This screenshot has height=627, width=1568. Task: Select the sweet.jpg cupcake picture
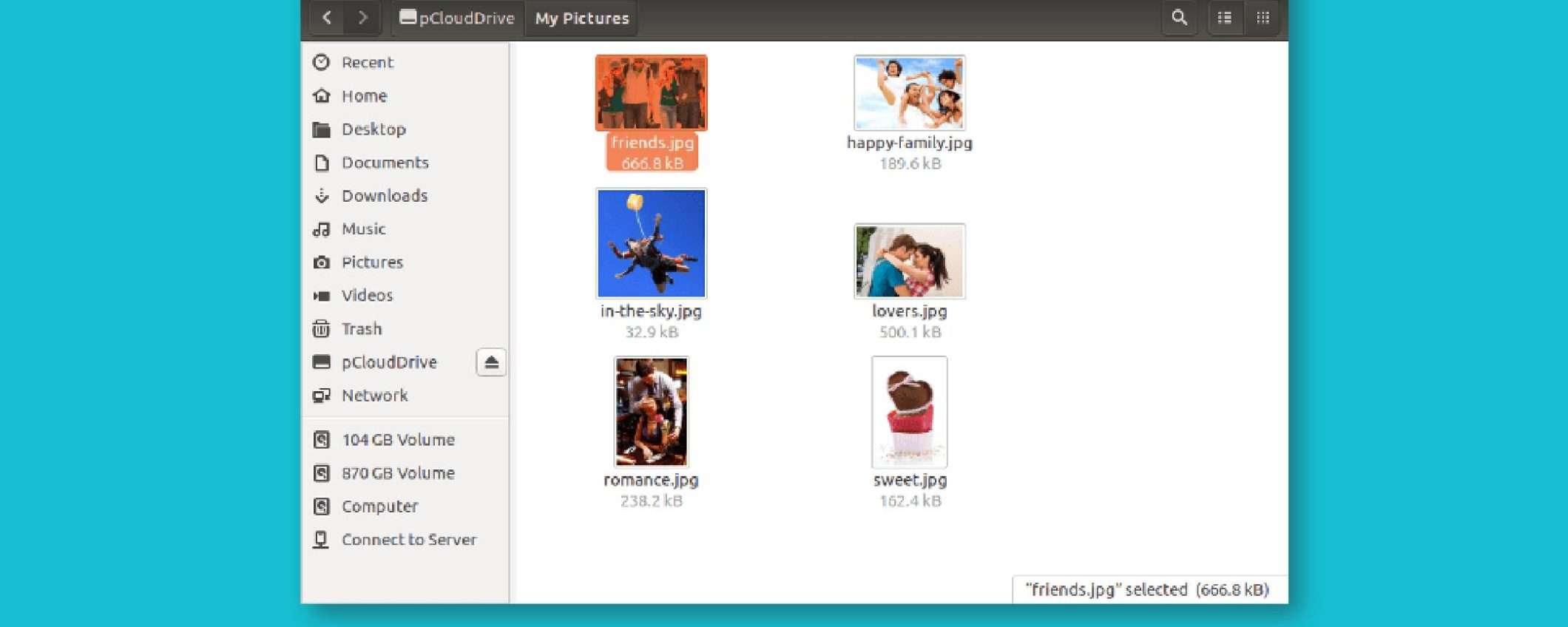909,412
